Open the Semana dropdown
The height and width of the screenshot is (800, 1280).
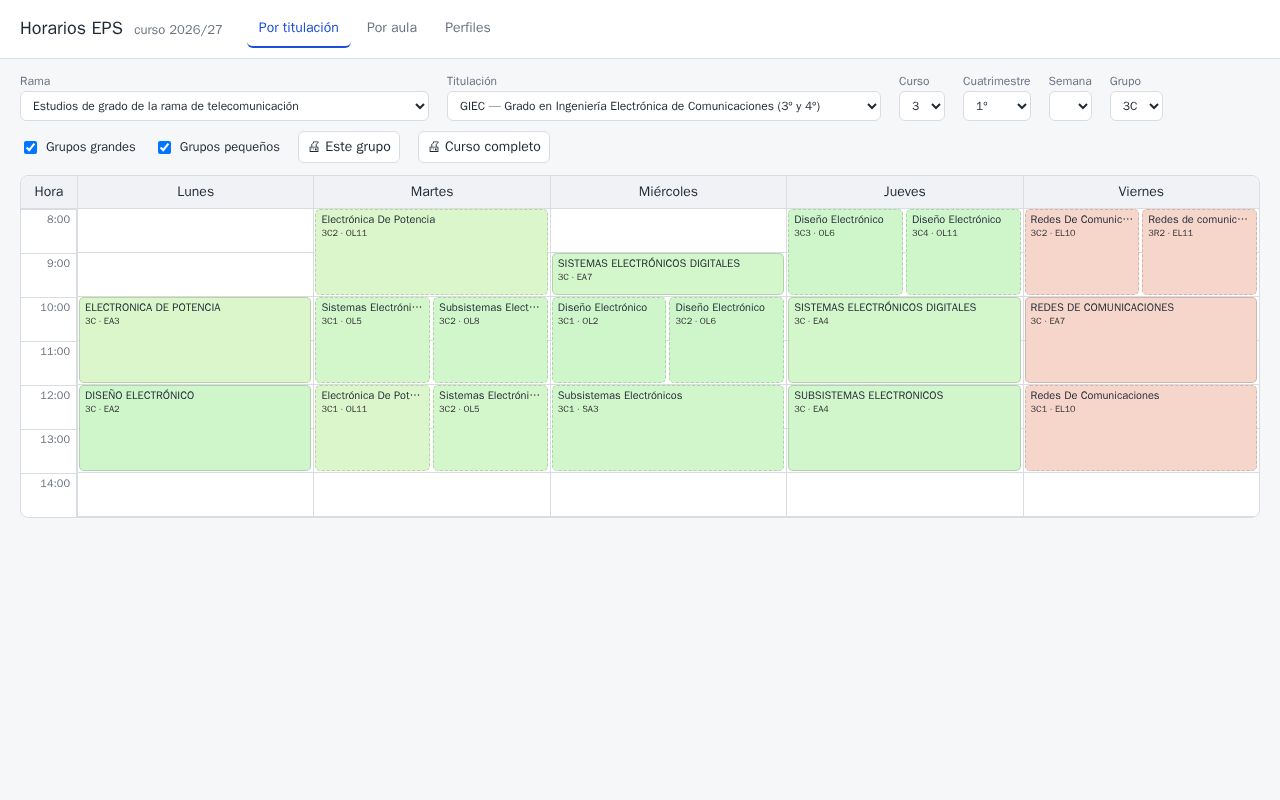point(1069,106)
